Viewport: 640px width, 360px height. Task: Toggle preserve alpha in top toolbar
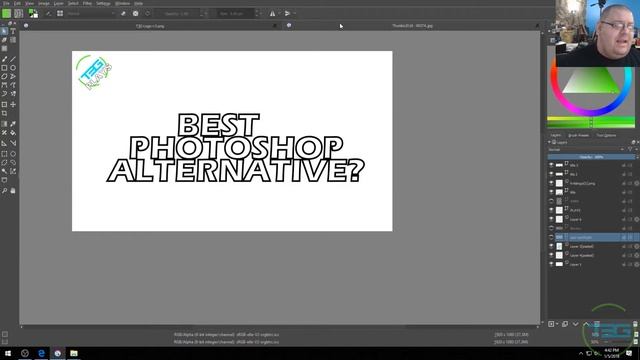click(x=136, y=13)
